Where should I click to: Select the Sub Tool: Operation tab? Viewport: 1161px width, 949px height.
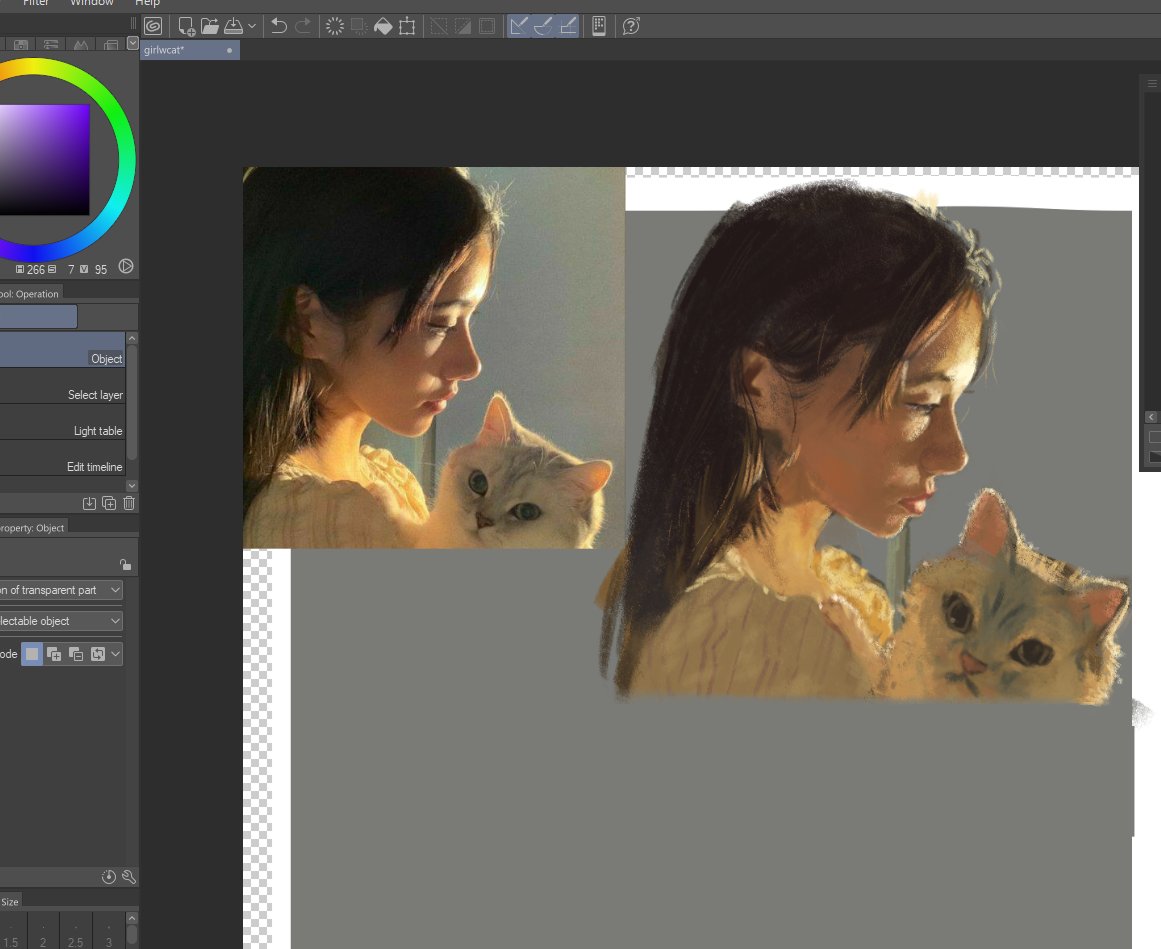pos(30,294)
